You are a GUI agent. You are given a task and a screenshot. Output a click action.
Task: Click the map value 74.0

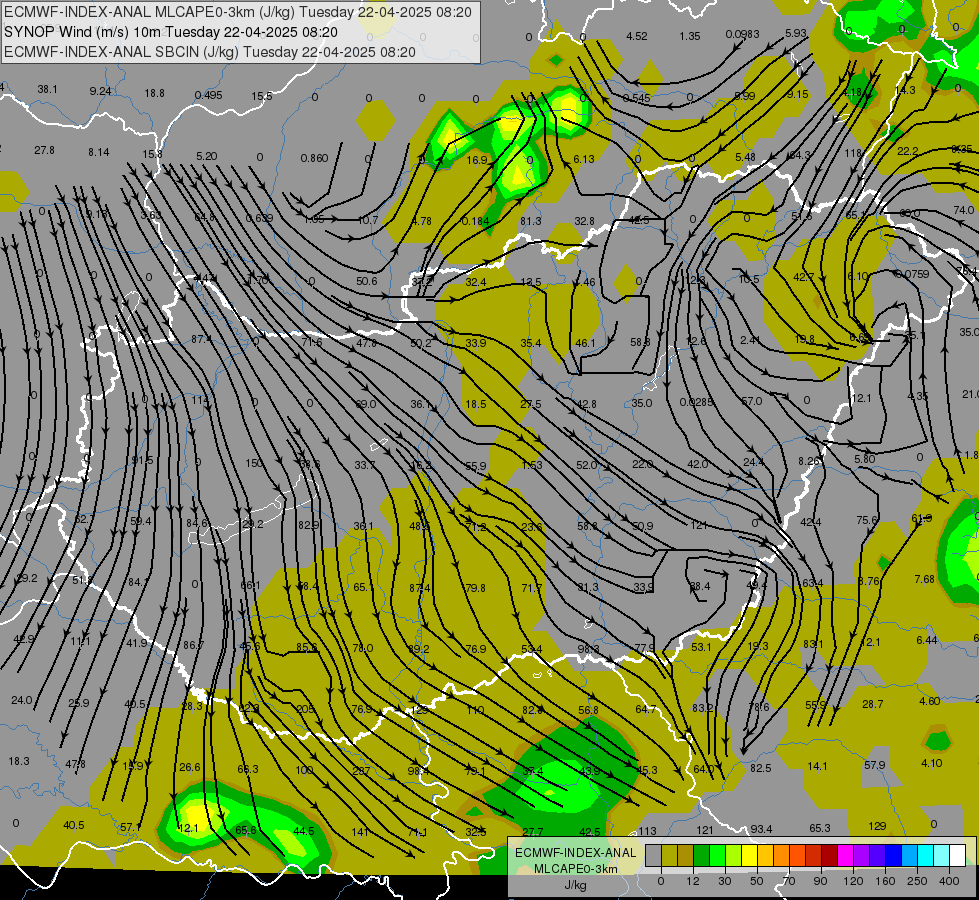(963, 210)
